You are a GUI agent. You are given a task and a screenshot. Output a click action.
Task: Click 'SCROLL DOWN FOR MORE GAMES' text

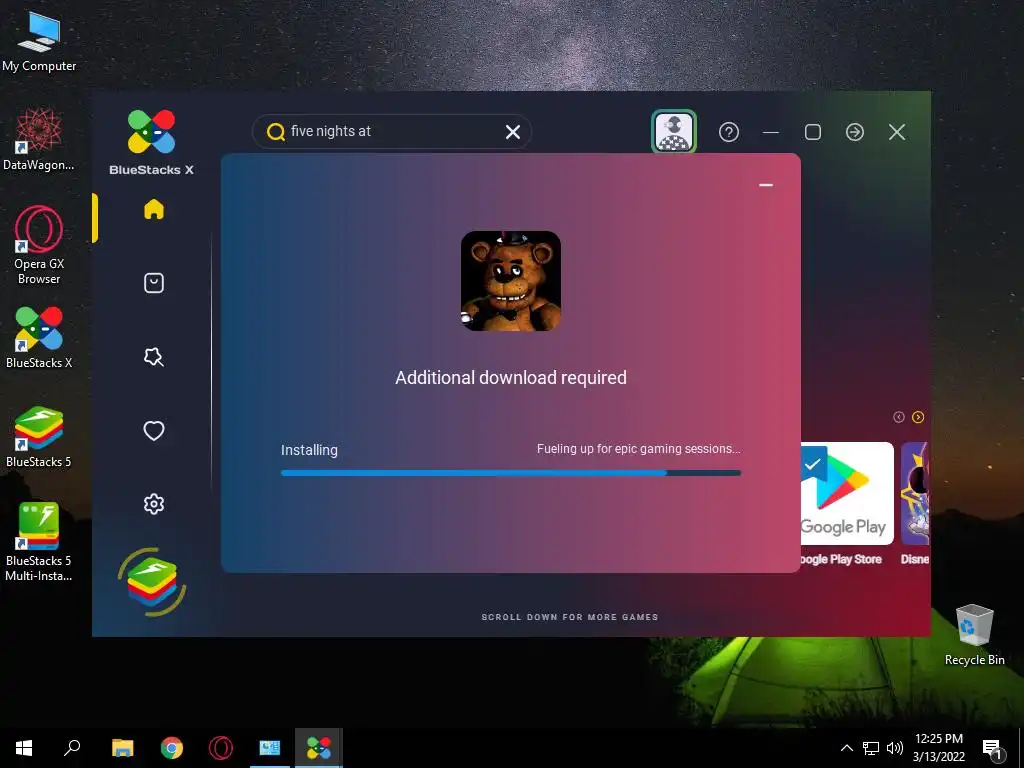pyautogui.click(x=569, y=617)
